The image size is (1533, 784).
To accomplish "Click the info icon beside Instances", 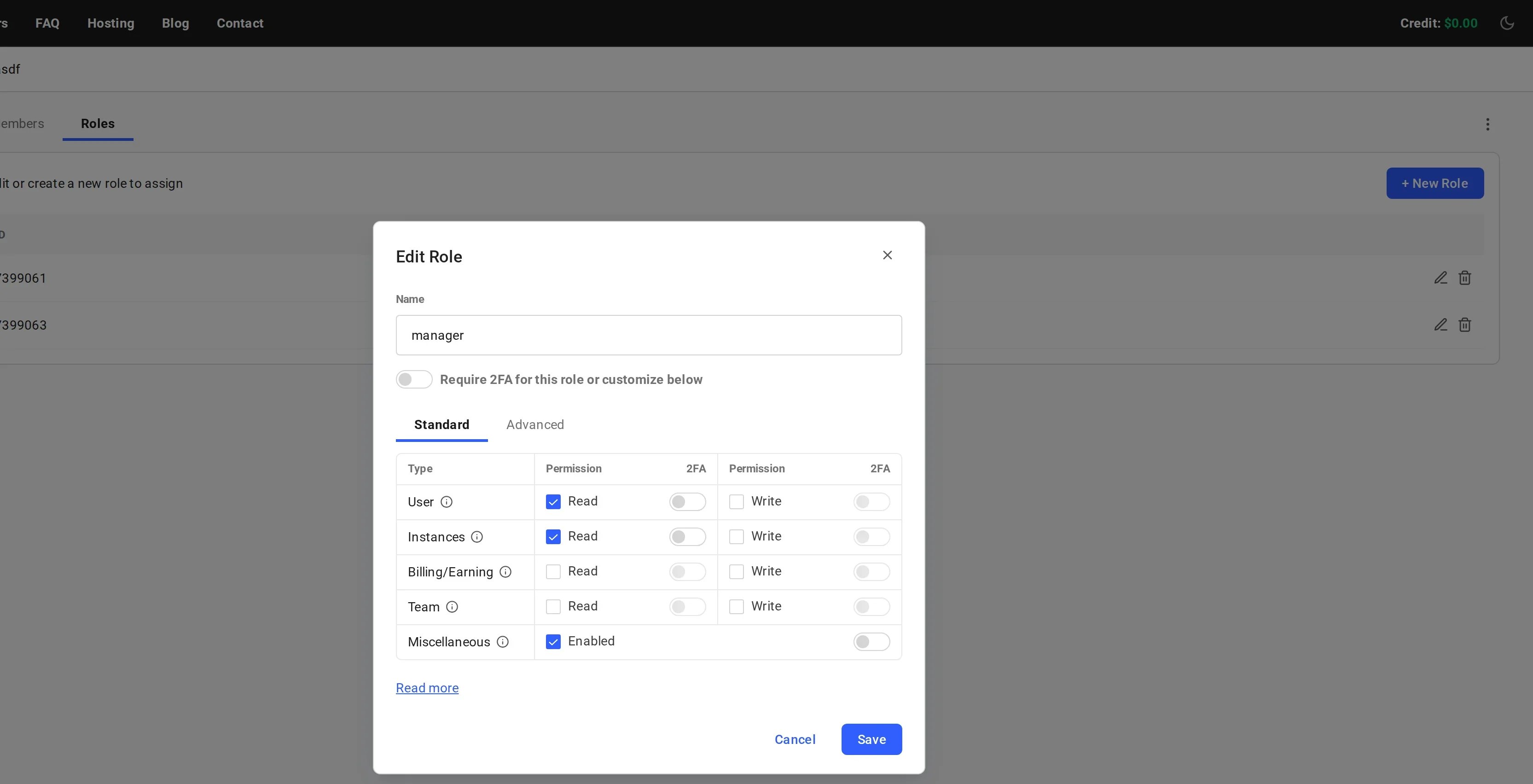I will coord(476,537).
